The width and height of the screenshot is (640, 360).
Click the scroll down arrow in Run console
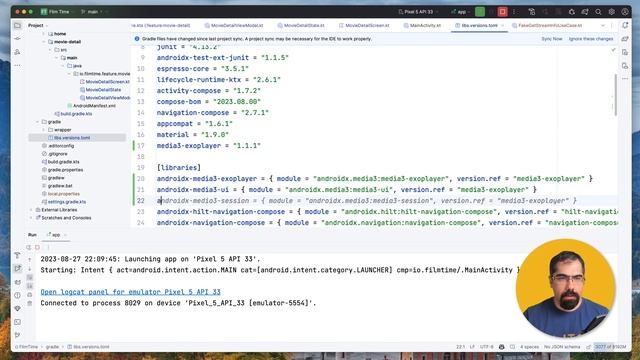pos(30,269)
